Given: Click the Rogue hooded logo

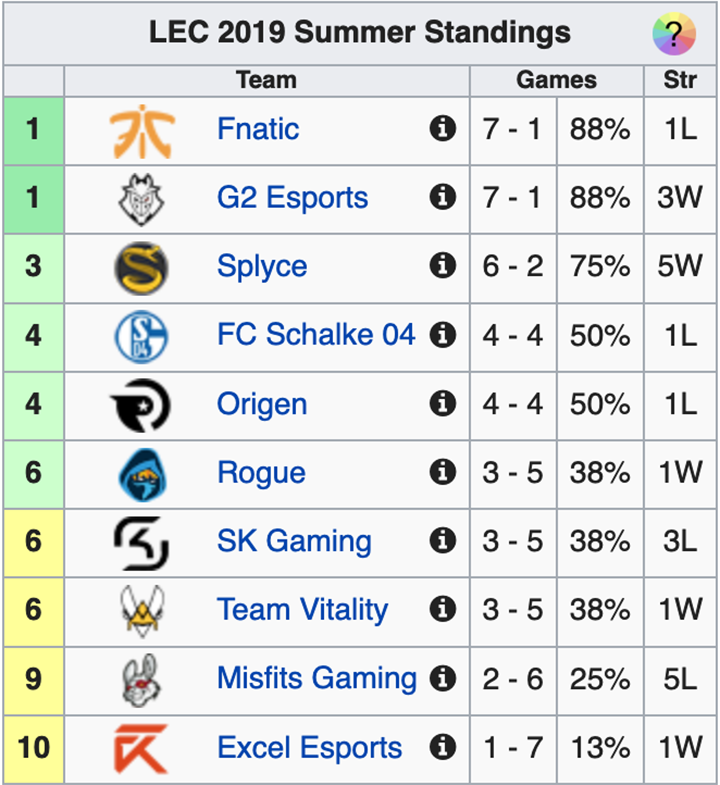Looking at the screenshot, I should coord(141,474).
